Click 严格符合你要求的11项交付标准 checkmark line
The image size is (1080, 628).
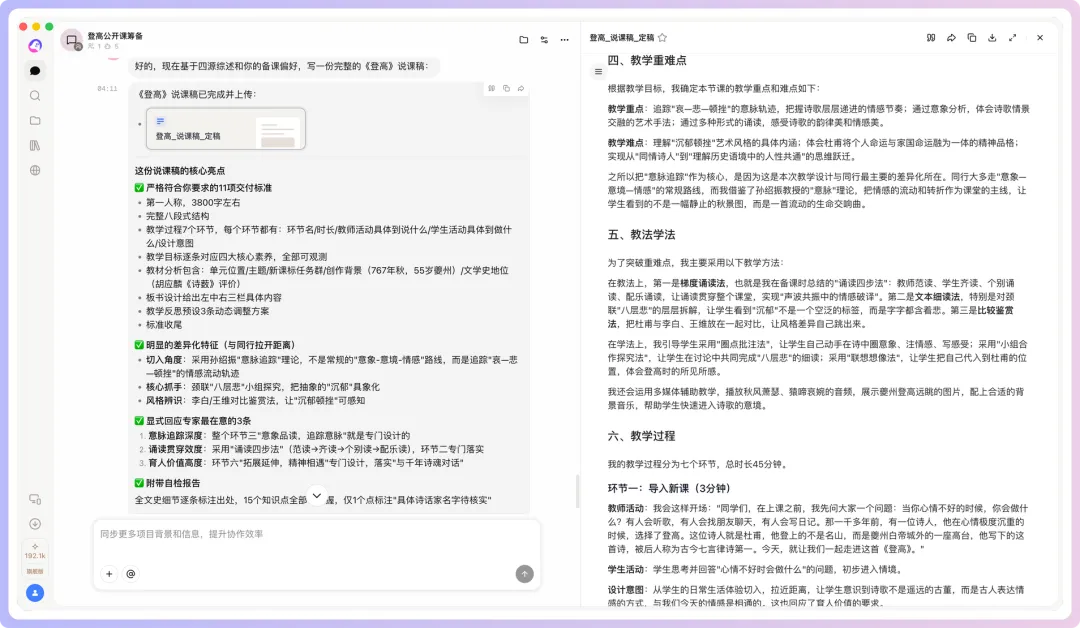click(x=203, y=188)
